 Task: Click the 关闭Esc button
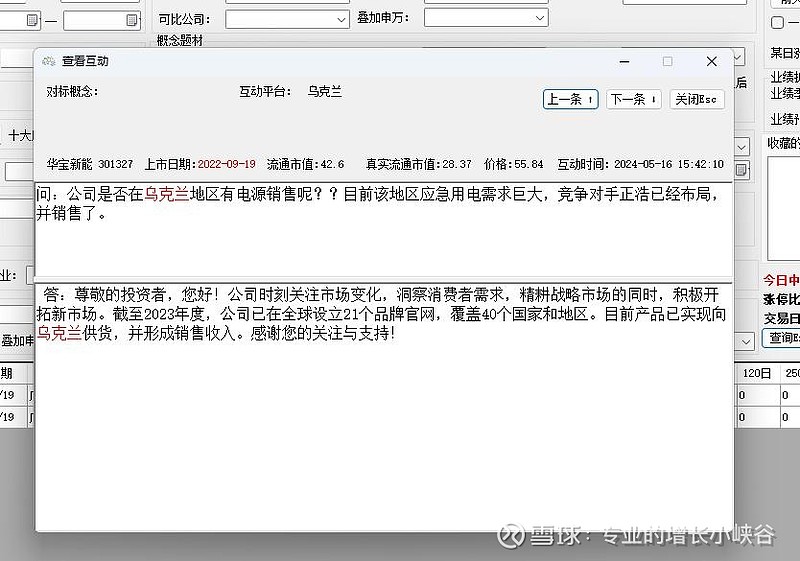pyautogui.click(x=696, y=99)
